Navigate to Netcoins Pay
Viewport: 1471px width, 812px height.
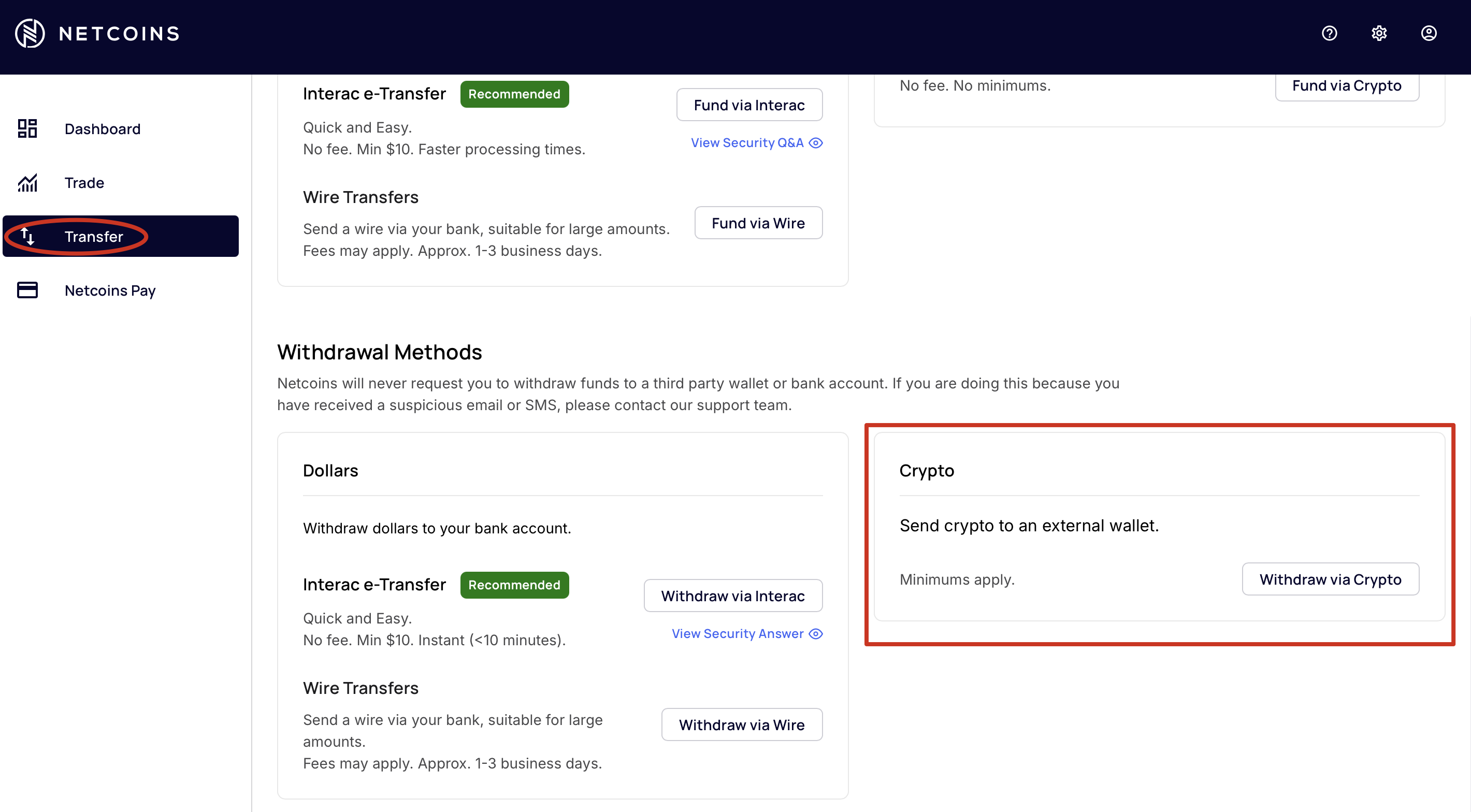coord(110,290)
